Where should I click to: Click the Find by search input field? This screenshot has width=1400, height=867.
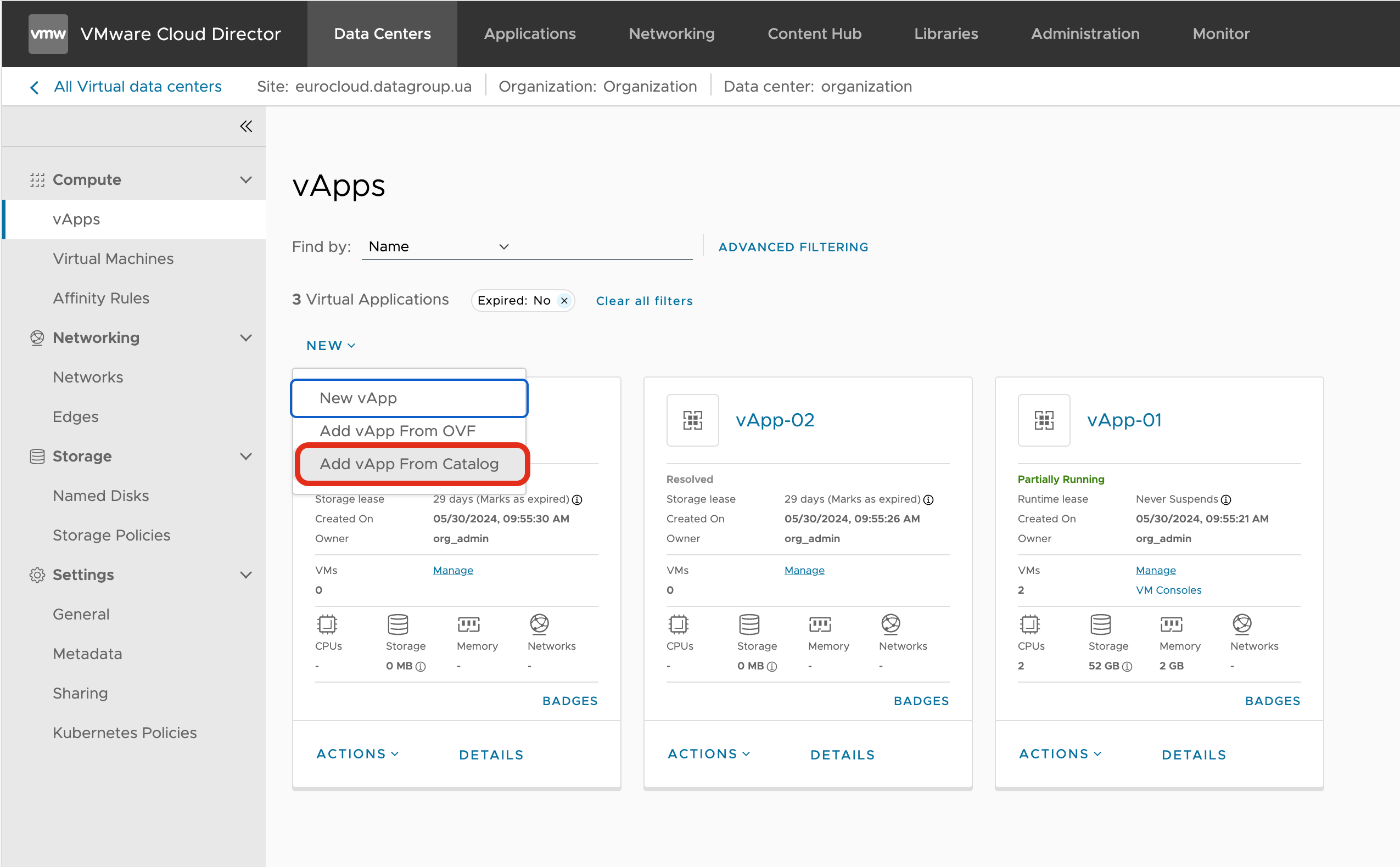click(602, 246)
